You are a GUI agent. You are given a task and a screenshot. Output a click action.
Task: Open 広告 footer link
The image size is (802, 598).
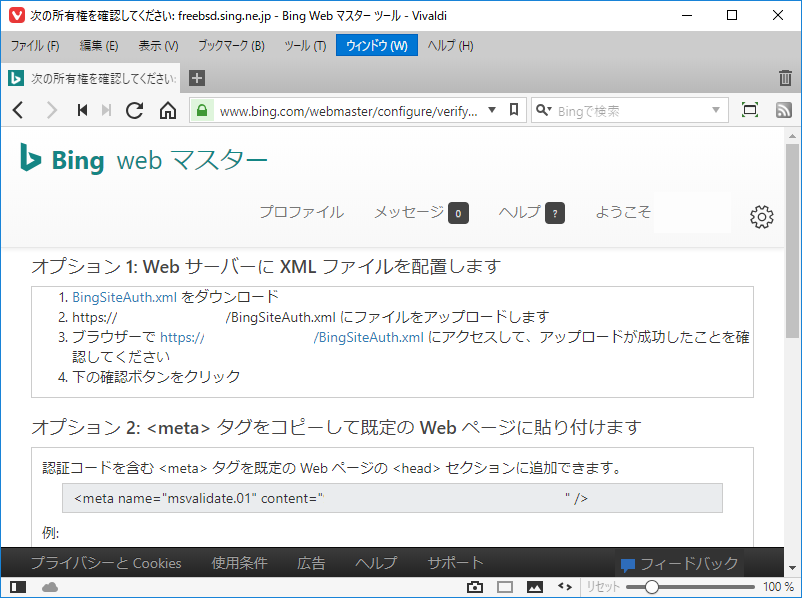[311, 563]
